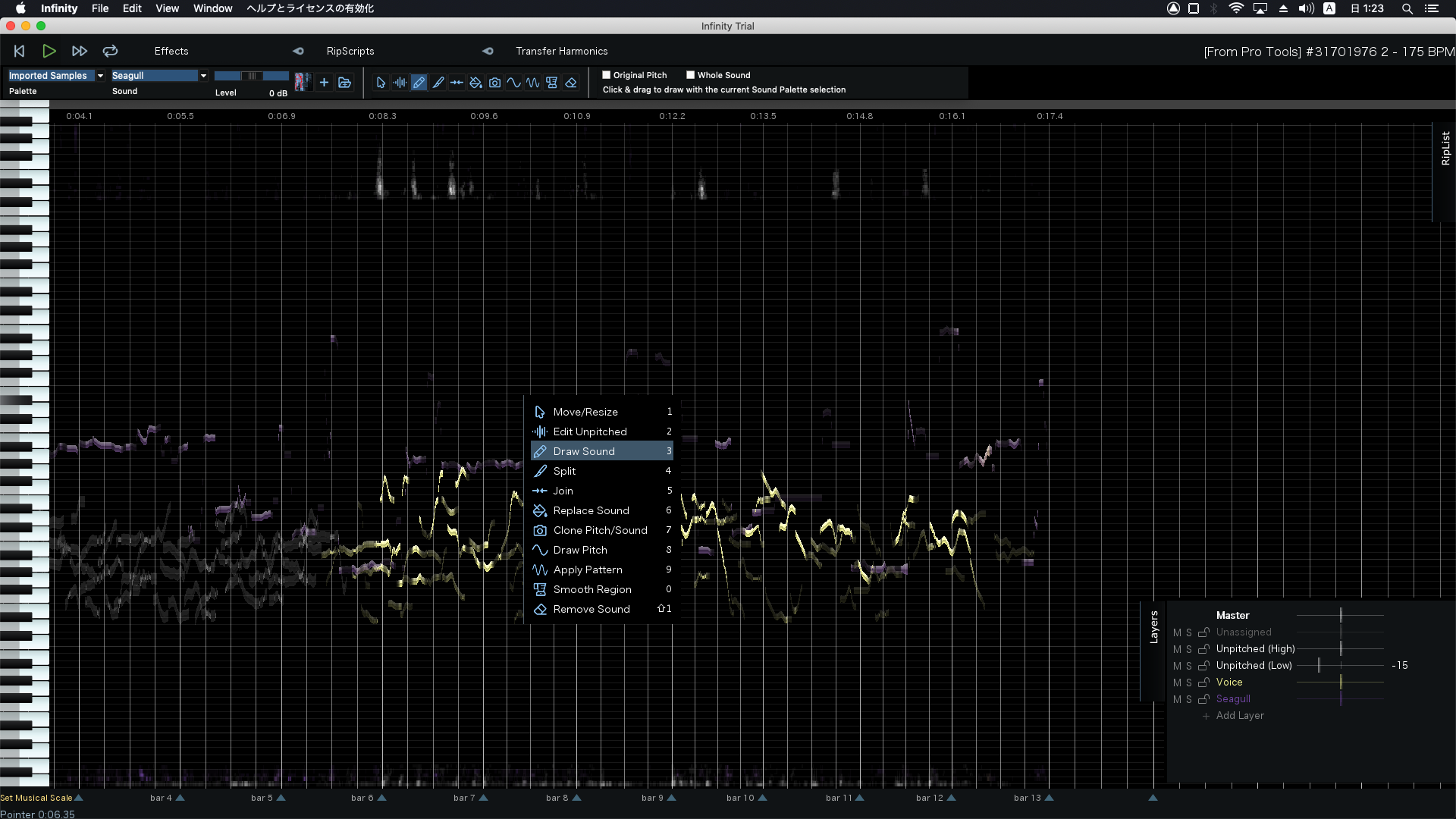Click Set Musical Scale
1456x819 pixels.
[x=36, y=798]
